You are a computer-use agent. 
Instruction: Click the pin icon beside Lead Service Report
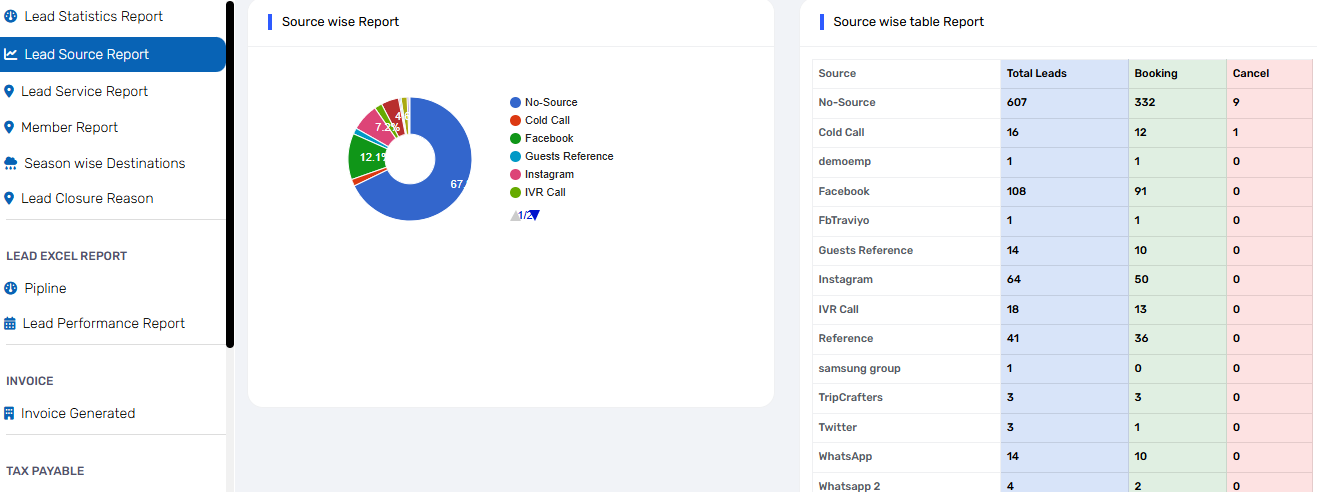(x=10, y=91)
